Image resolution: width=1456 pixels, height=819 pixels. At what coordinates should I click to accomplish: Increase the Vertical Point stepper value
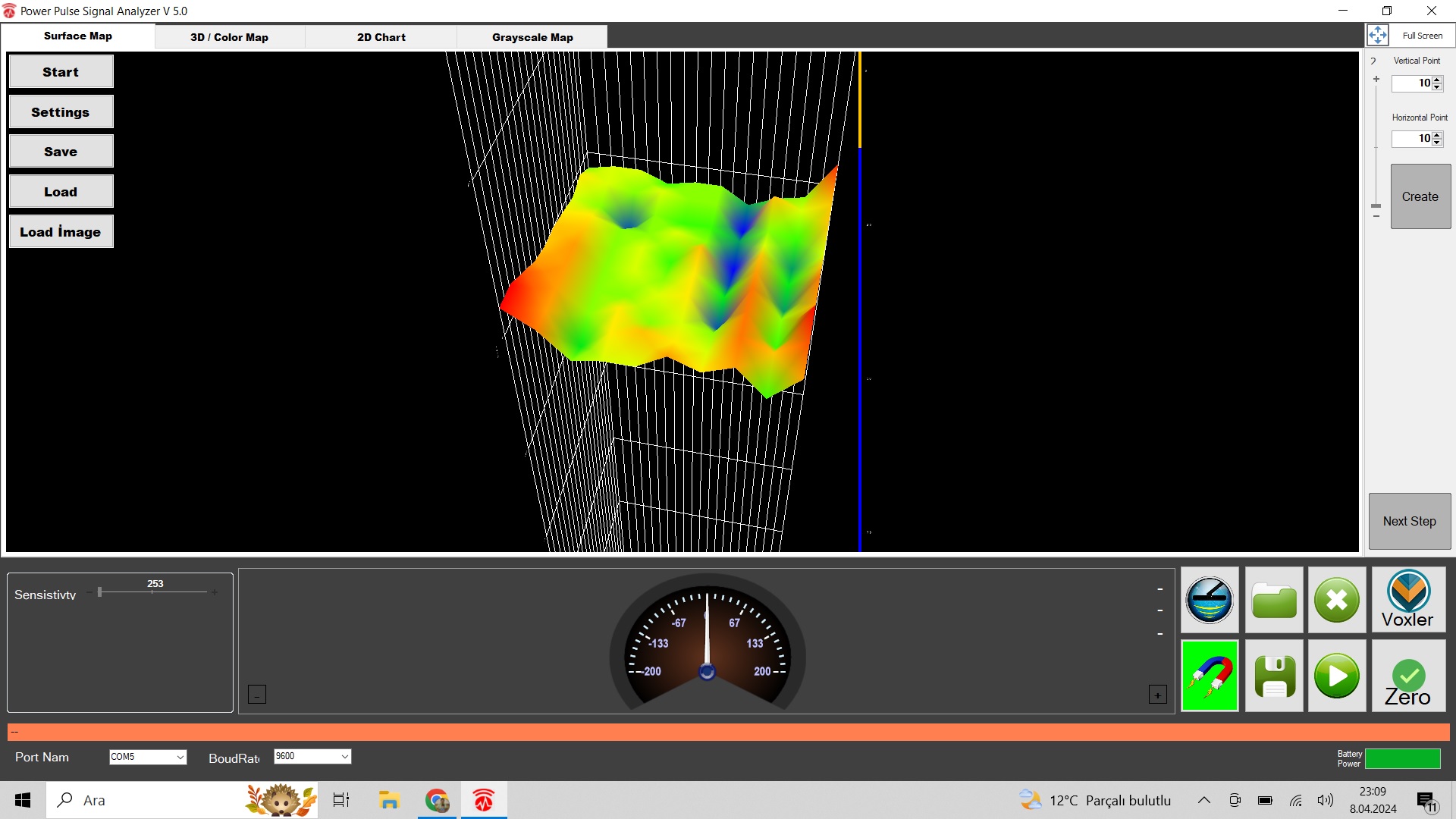click(x=1437, y=80)
